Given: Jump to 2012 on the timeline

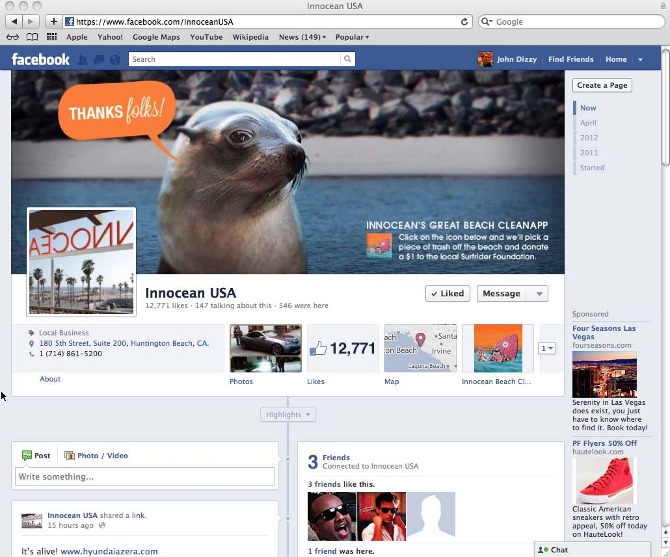Looking at the screenshot, I should [x=589, y=138].
